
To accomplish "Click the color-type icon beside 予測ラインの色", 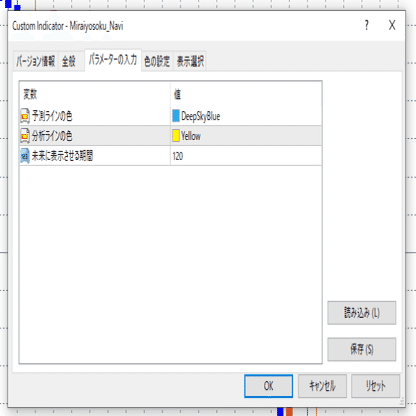I will (x=25, y=116).
